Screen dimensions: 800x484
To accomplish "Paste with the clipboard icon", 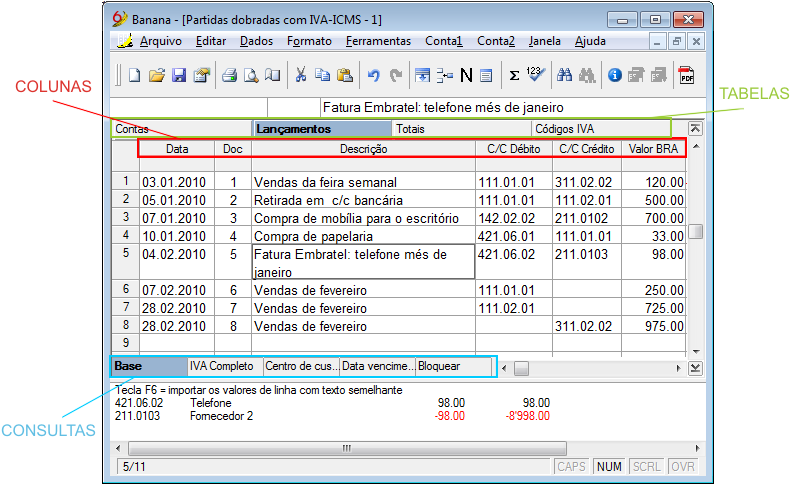I will click(x=345, y=75).
